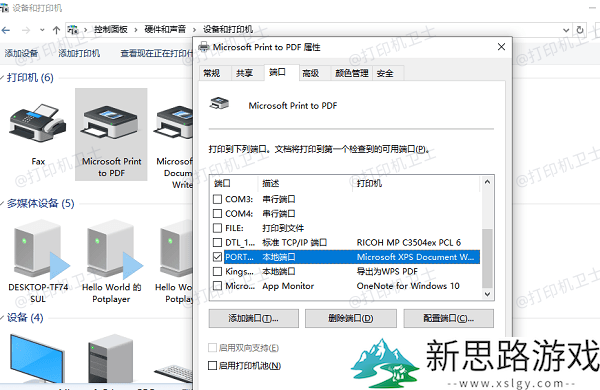This screenshot has height=390, width=600.
Task: Select the 导出为WPS PDF printer entry
Action: (x=387, y=271)
